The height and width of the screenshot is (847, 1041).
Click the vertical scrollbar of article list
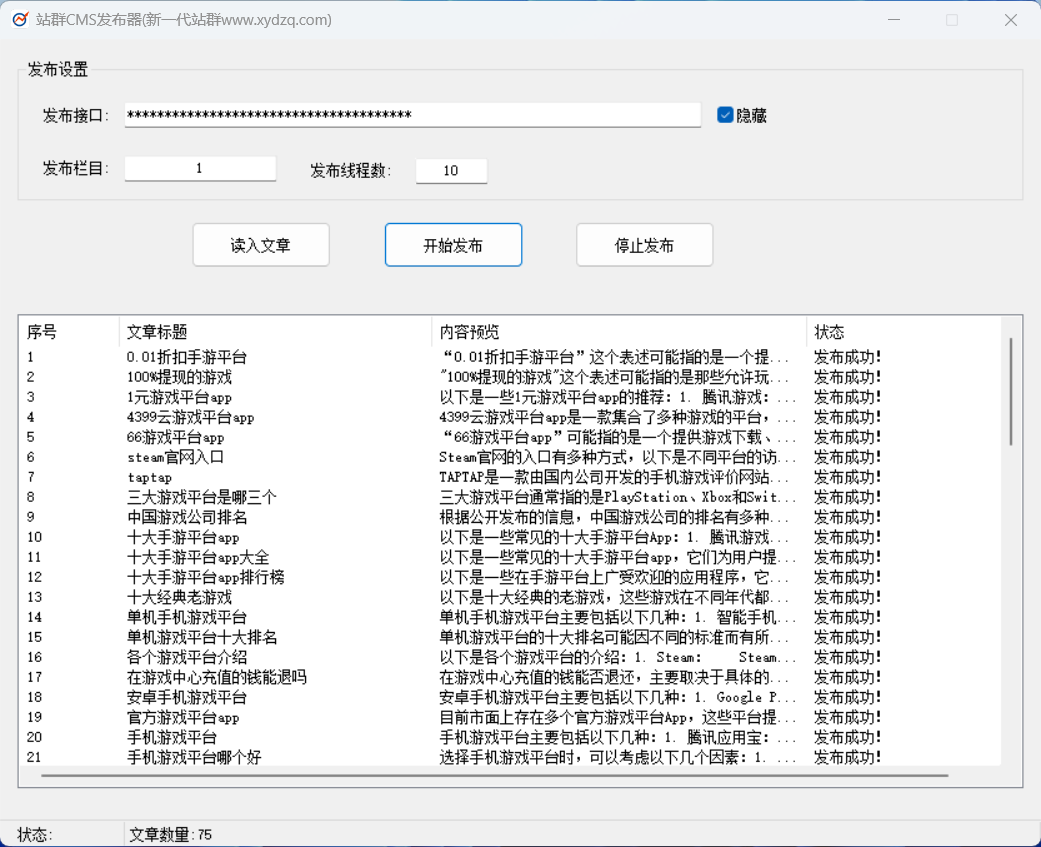[x=1010, y=392]
